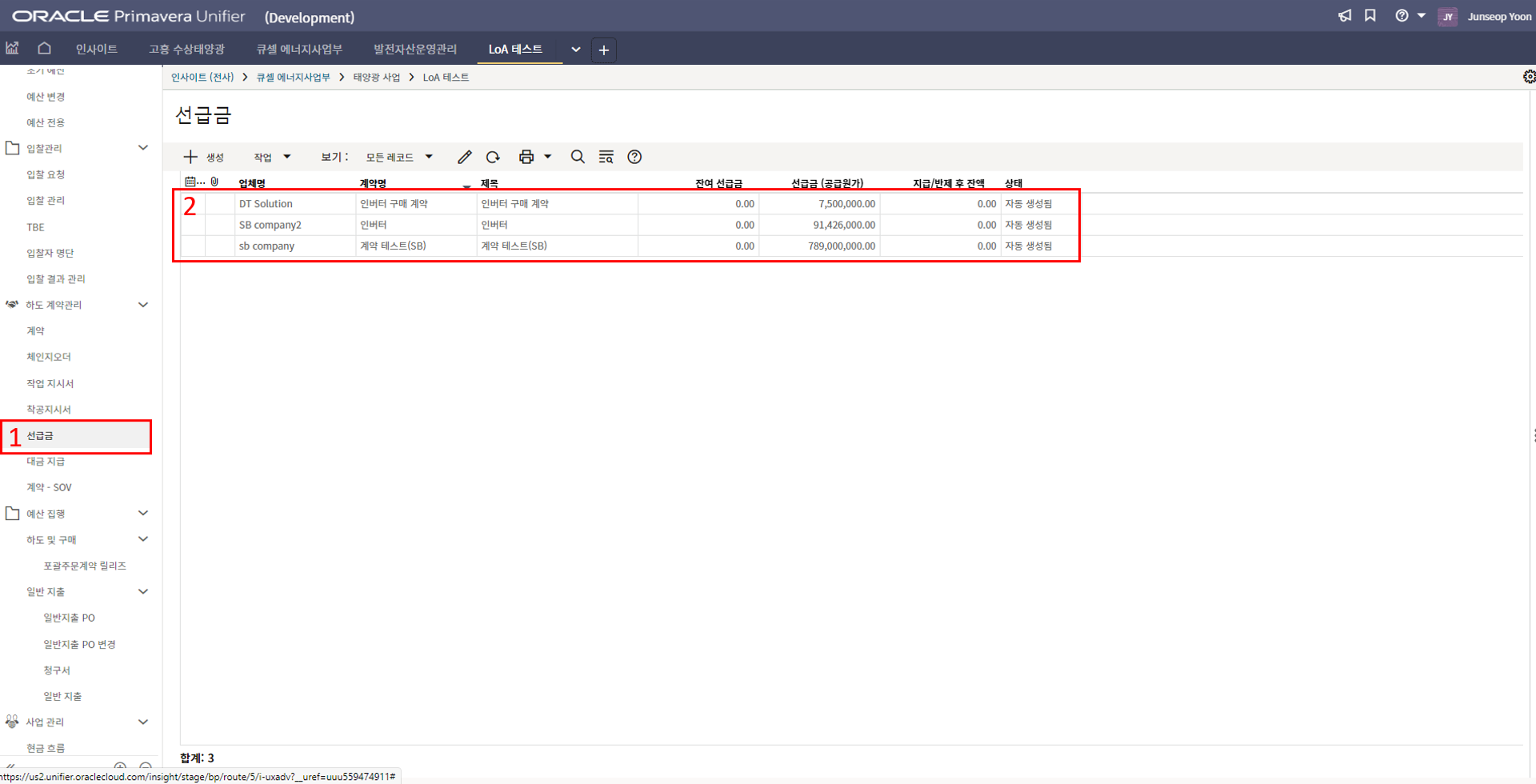Viewport: 1536px width, 784px height.
Task: Open the 작업 actions dropdown
Action: point(272,157)
